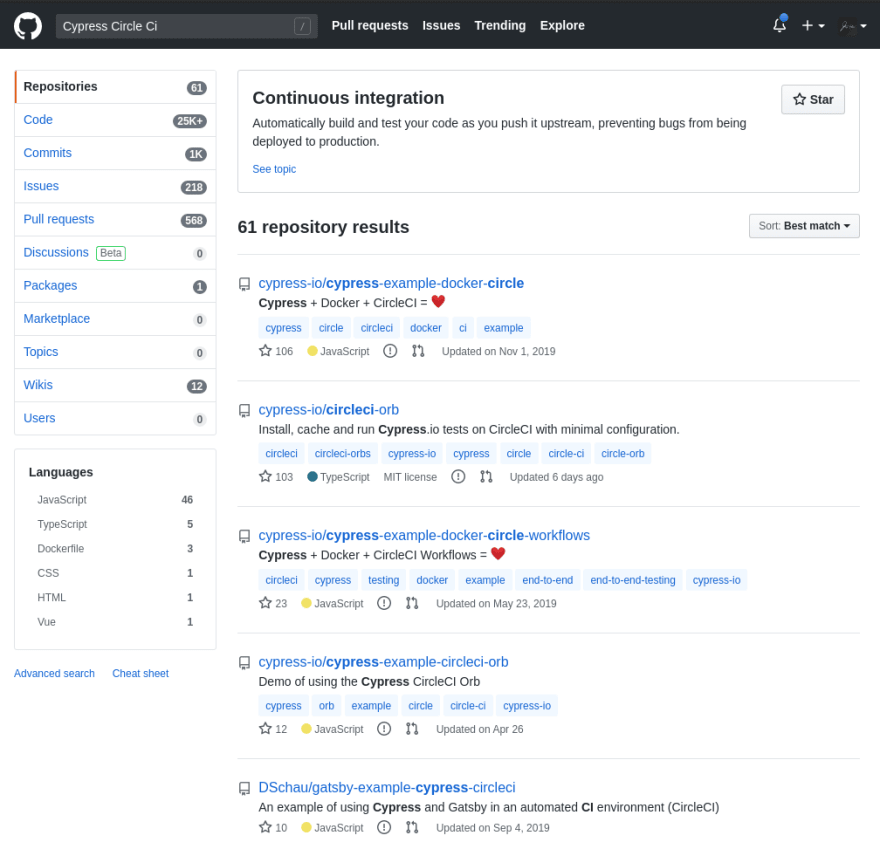
Task: Open Pull requests in top navigation
Action: (370, 26)
